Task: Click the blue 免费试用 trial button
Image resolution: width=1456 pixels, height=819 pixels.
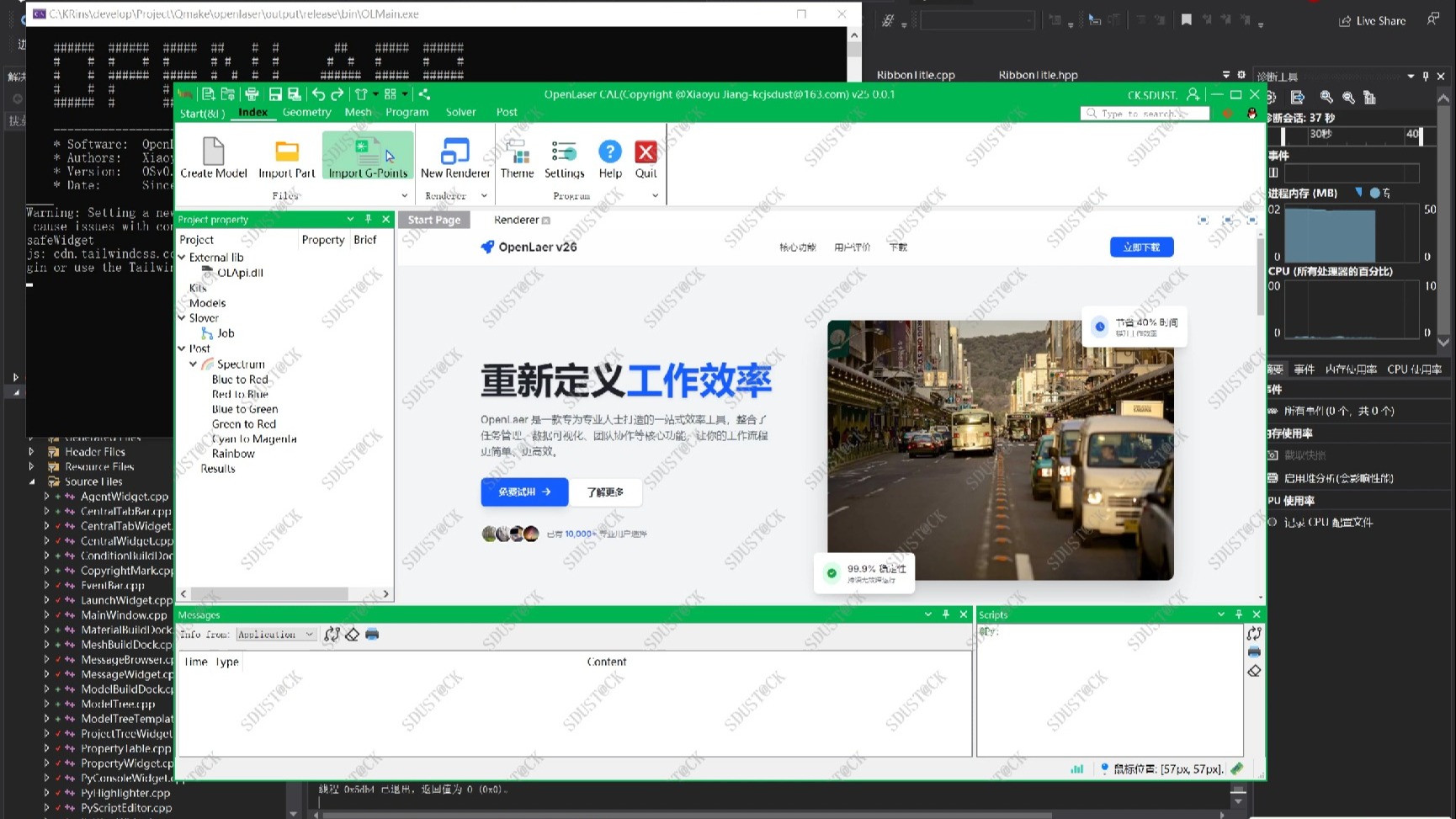Action: (x=524, y=492)
